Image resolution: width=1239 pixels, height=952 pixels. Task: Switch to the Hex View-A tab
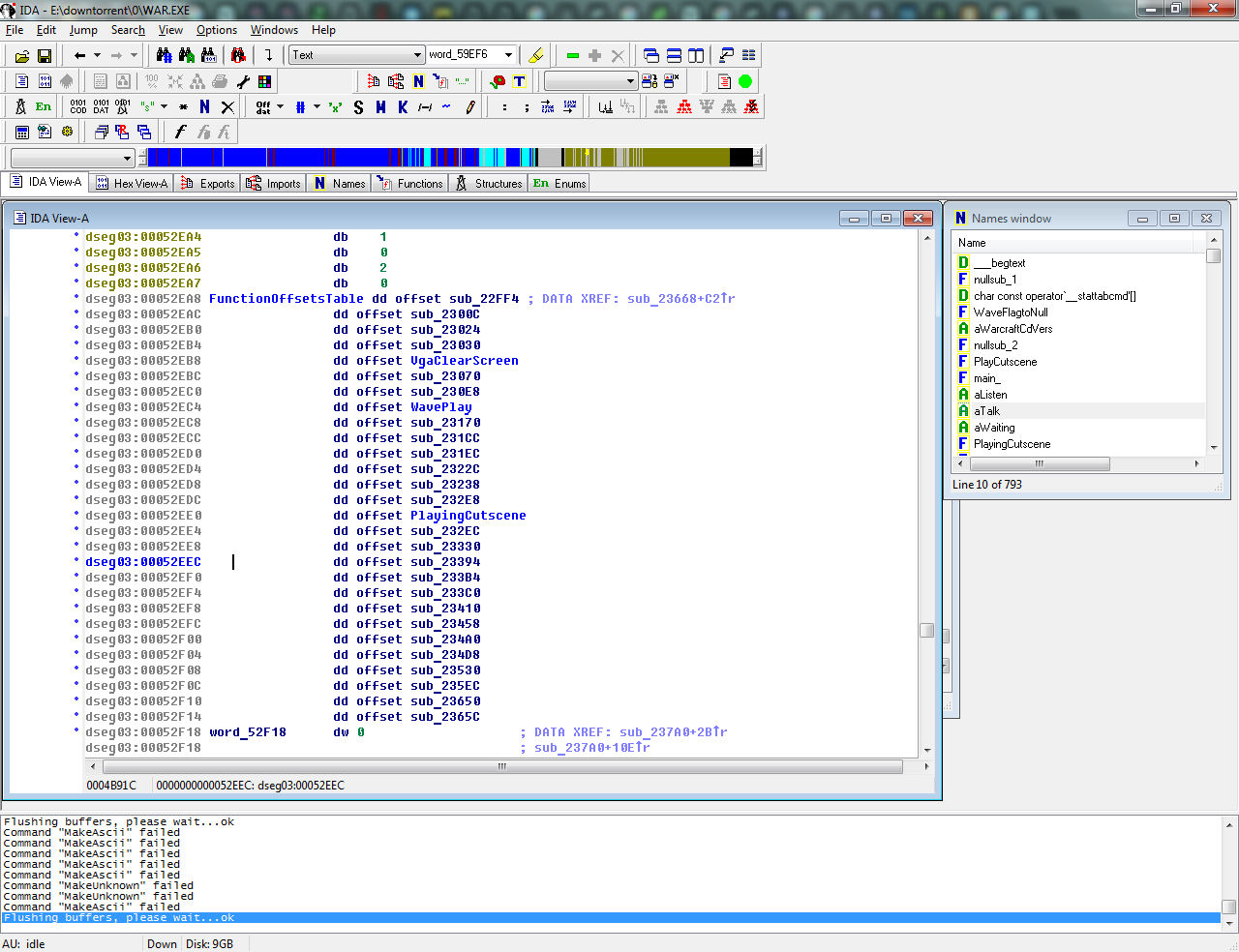tap(132, 184)
